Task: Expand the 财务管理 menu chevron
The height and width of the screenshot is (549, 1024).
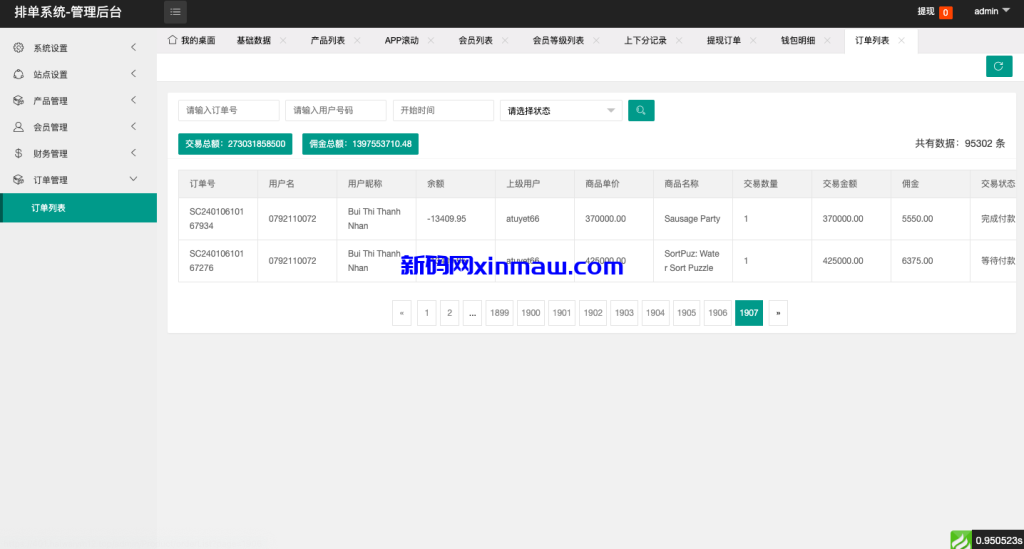Action: [133, 153]
